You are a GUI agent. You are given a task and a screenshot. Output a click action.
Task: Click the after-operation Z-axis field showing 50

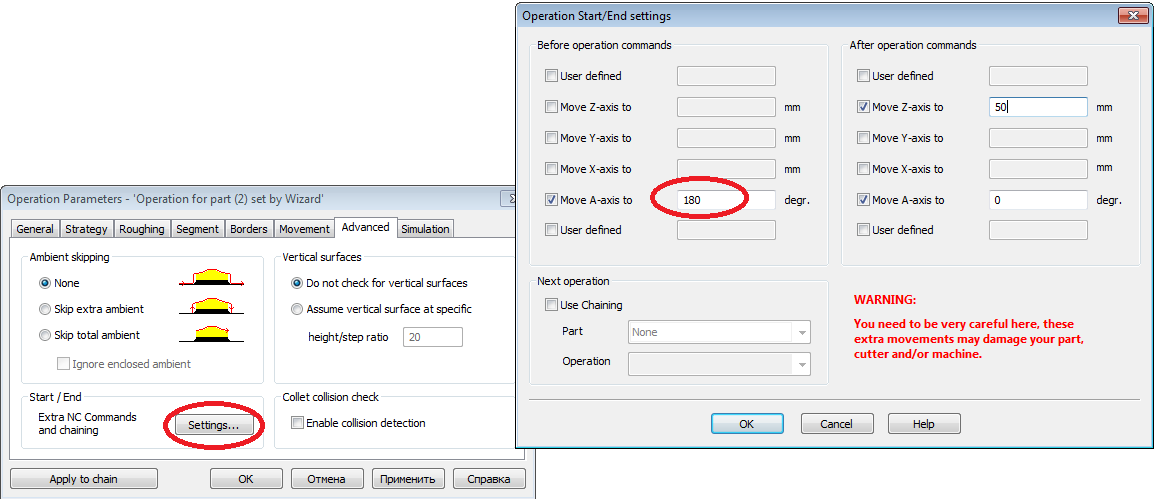click(1038, 107)
